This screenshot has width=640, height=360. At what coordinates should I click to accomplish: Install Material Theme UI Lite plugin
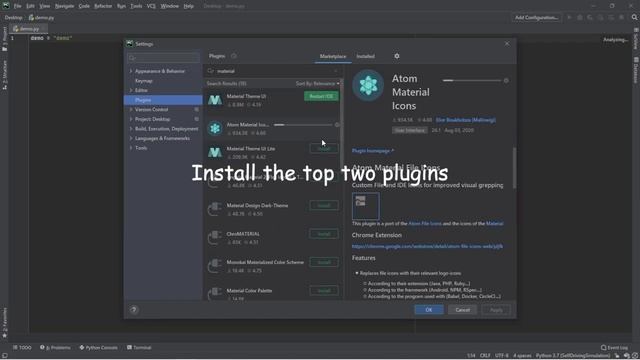pyautogui.click(x=324, y=149)
